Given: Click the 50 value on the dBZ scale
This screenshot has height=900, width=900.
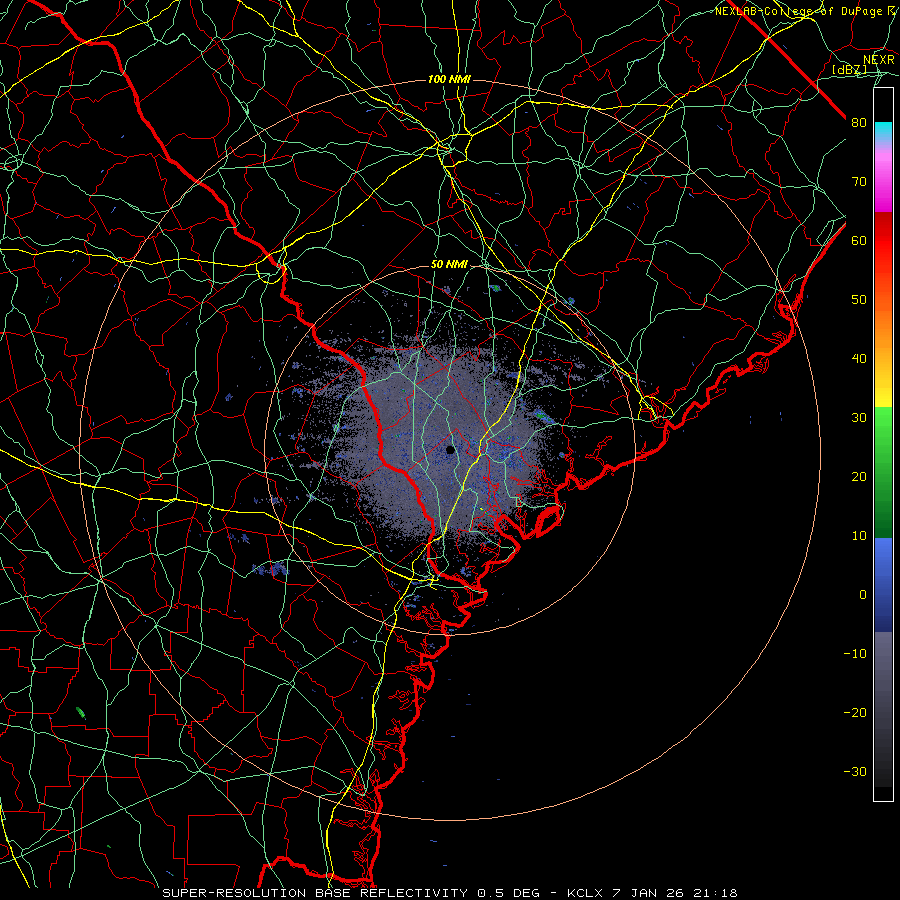Looking at the screenshot, I should point(859,300).
